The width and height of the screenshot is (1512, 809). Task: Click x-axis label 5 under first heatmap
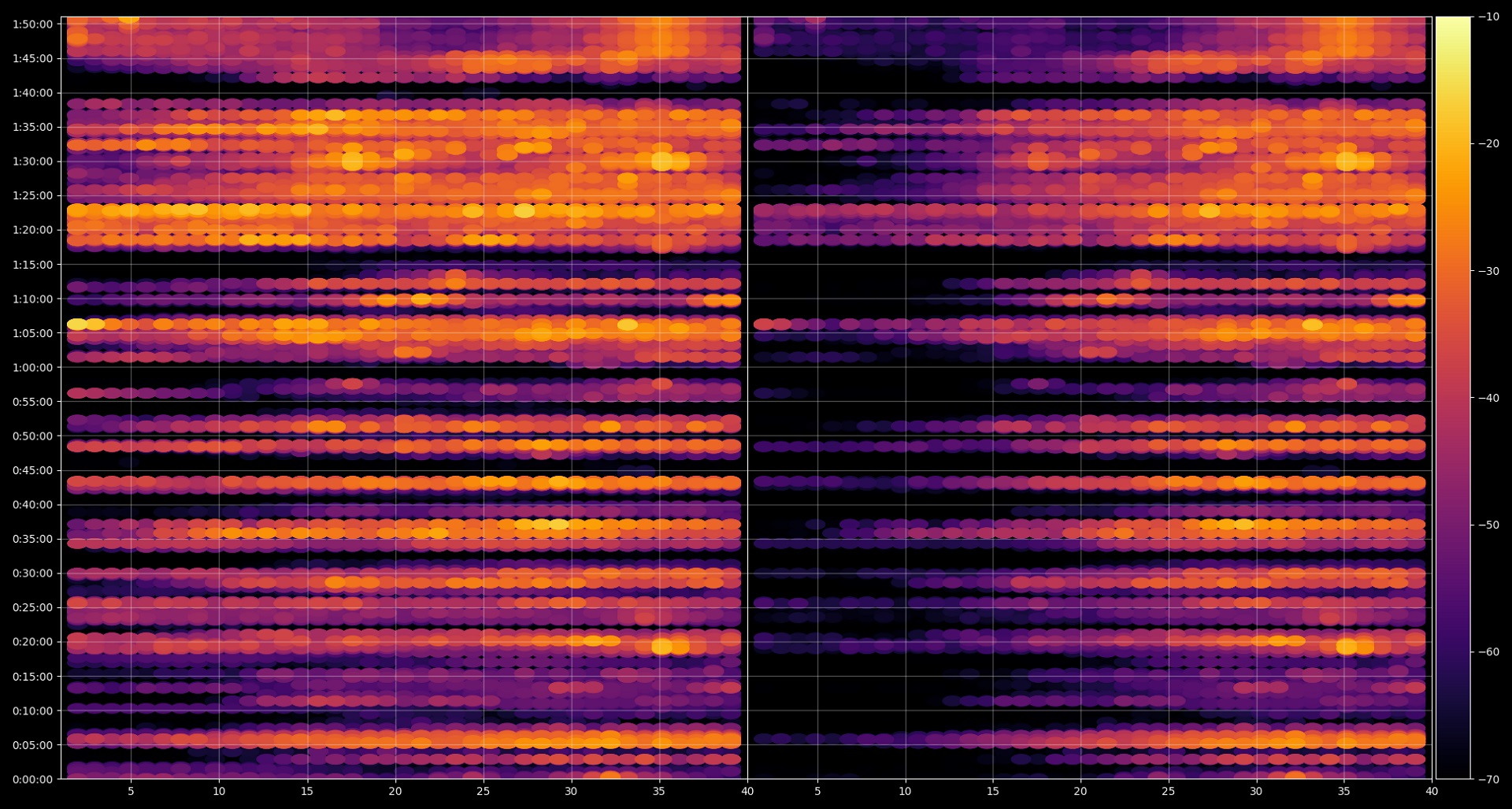131,791
